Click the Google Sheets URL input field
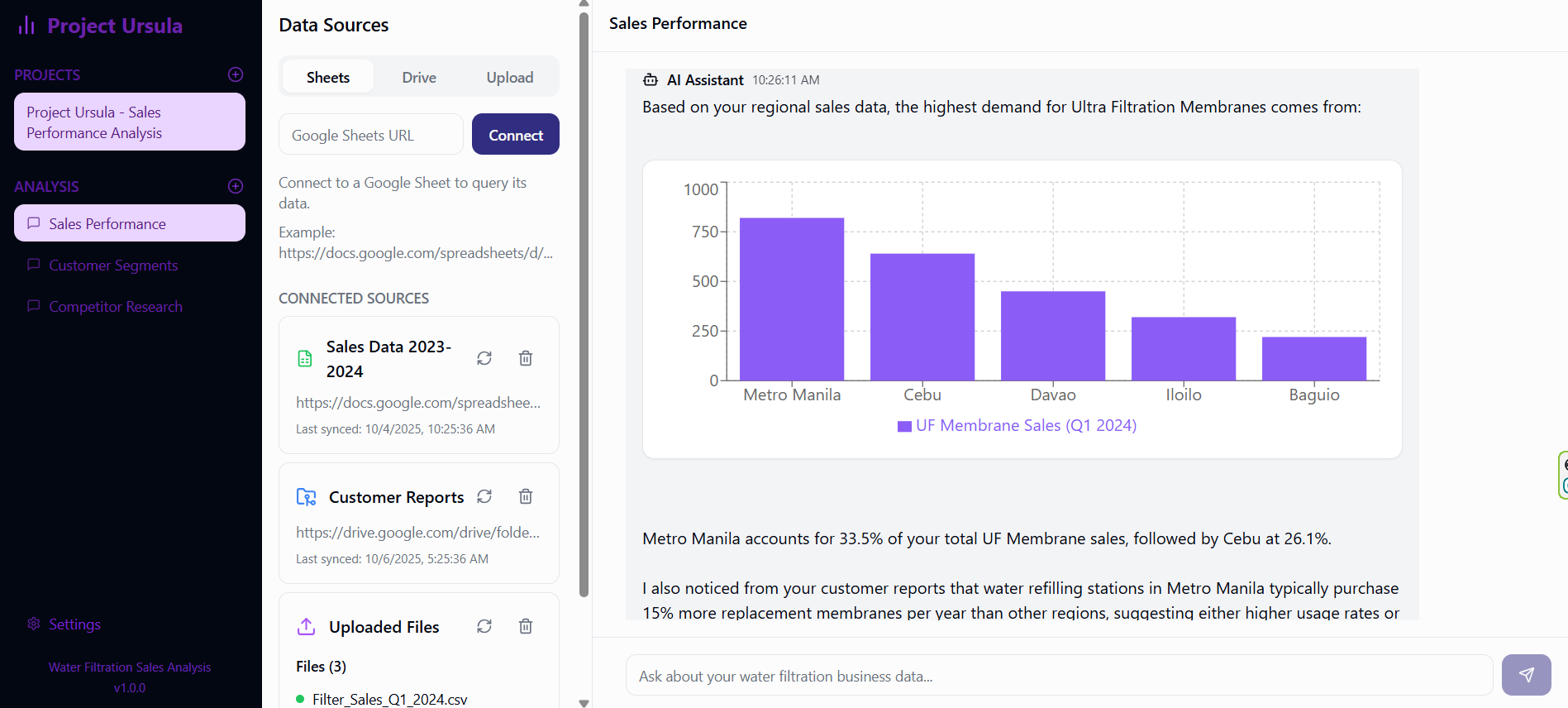 pos(371,135)
